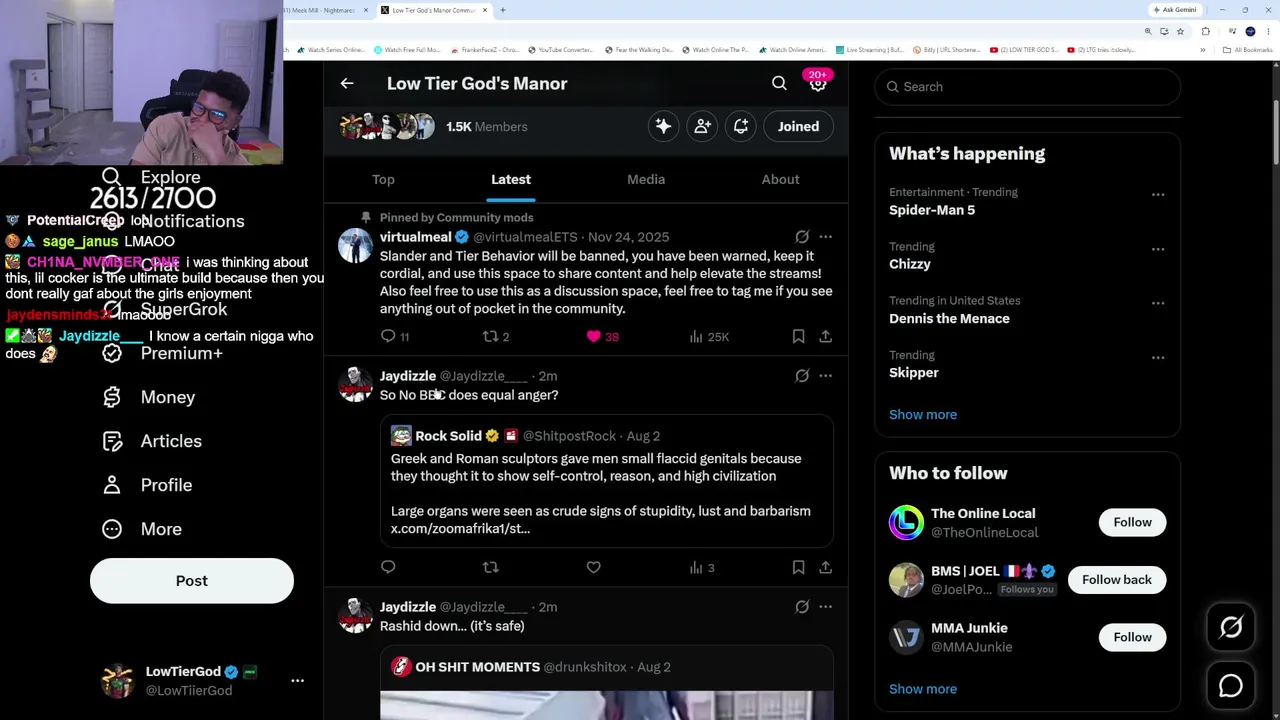Switch to the Meek Mill - Nightmares tab
The width and height of the screenshot is (1280, 720).
[x=325, y=10]
